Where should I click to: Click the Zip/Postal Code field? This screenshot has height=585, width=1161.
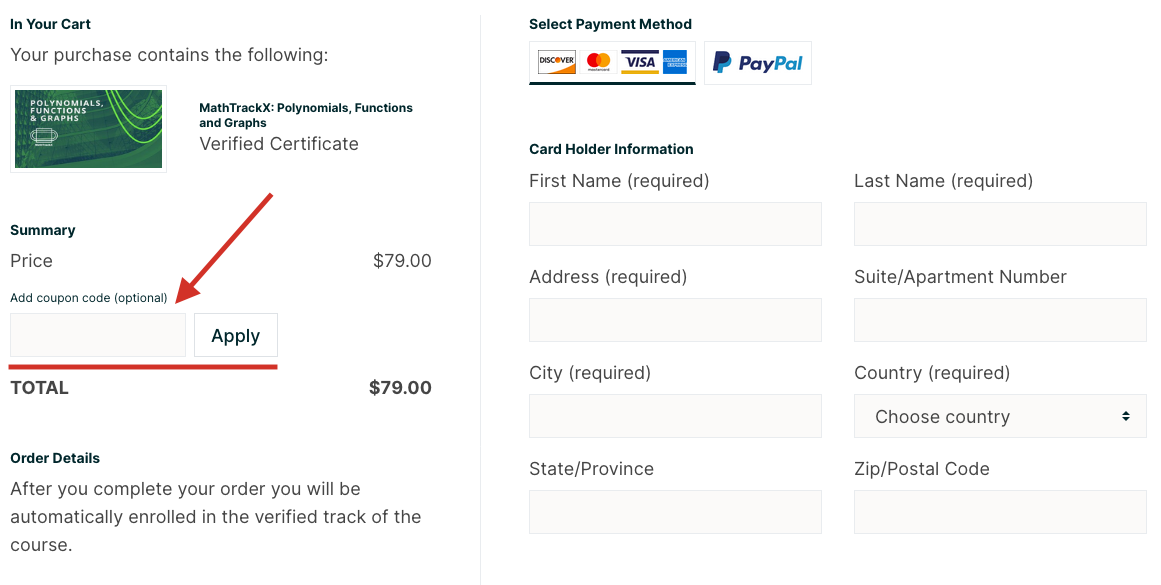[x=1000, y=512]
